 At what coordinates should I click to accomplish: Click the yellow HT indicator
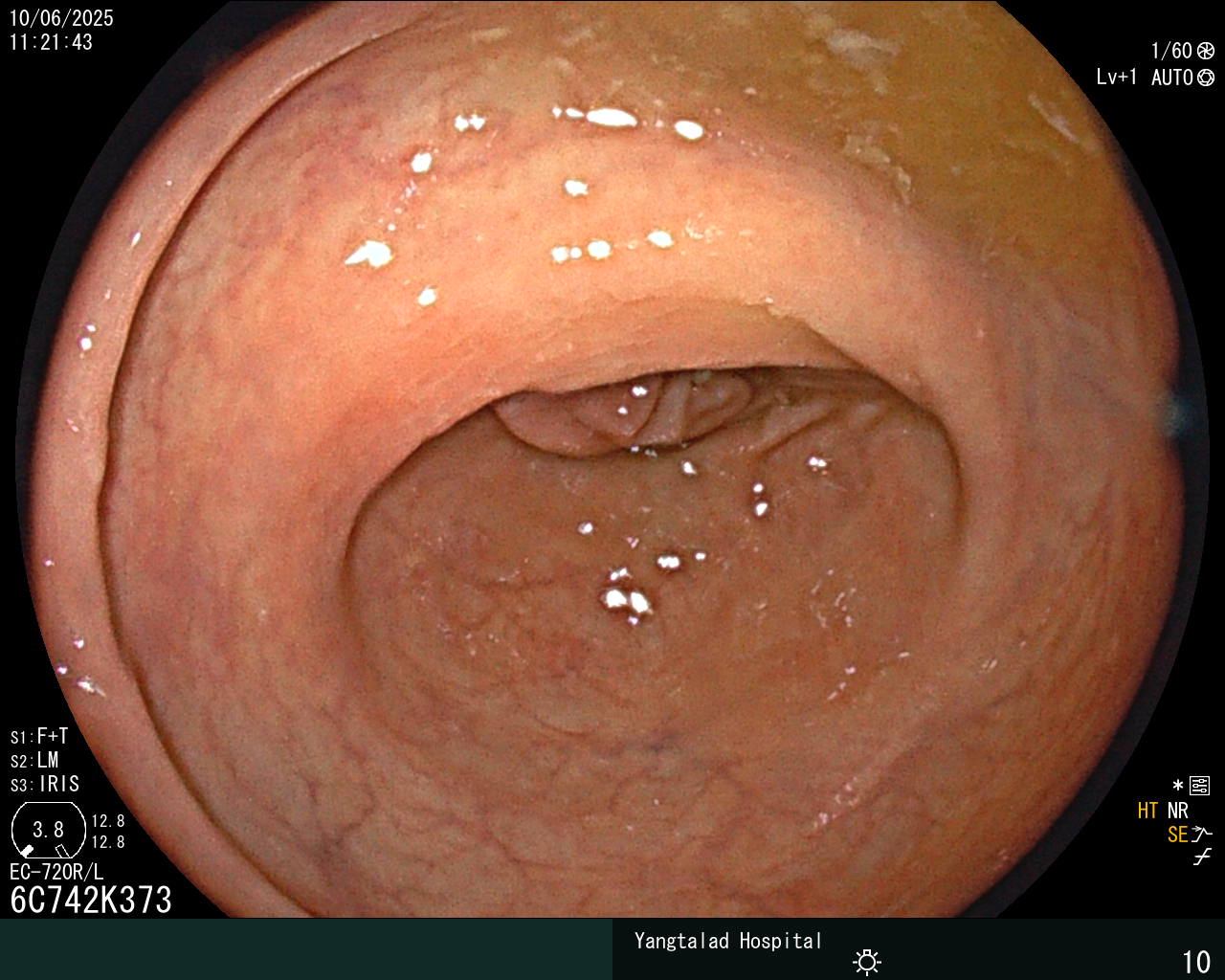[x=1147, y=811]
